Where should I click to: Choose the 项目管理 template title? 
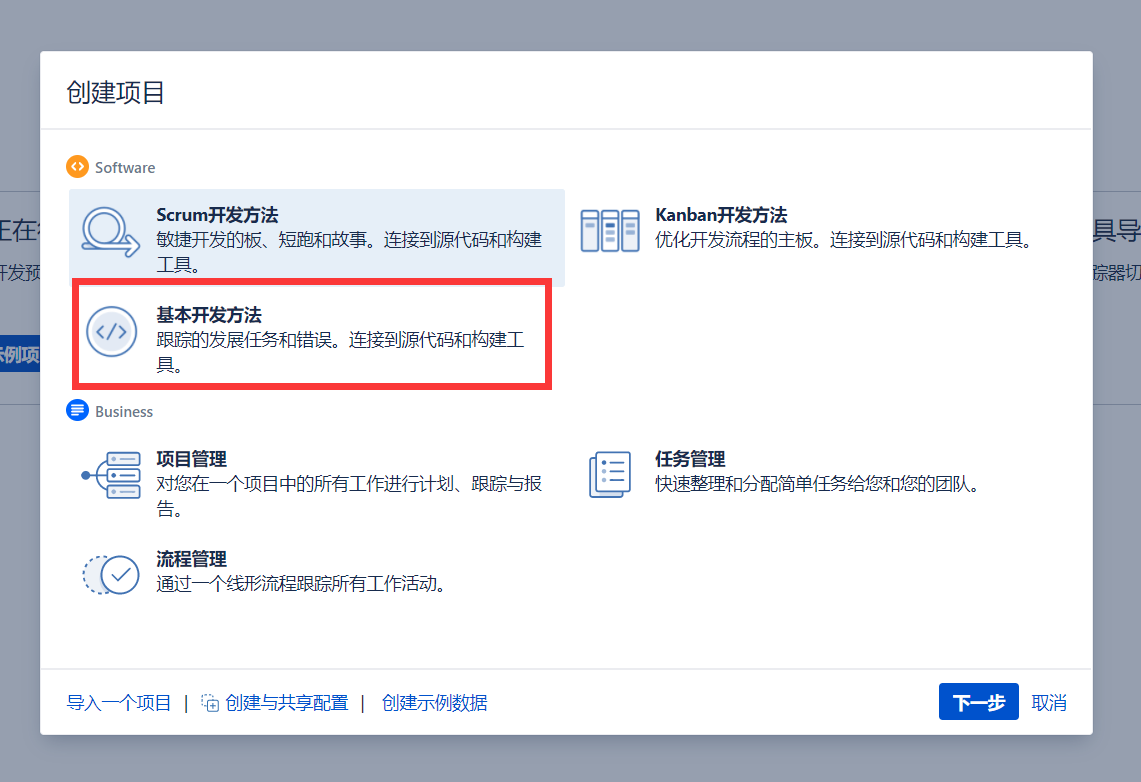[x=191, y=458]
